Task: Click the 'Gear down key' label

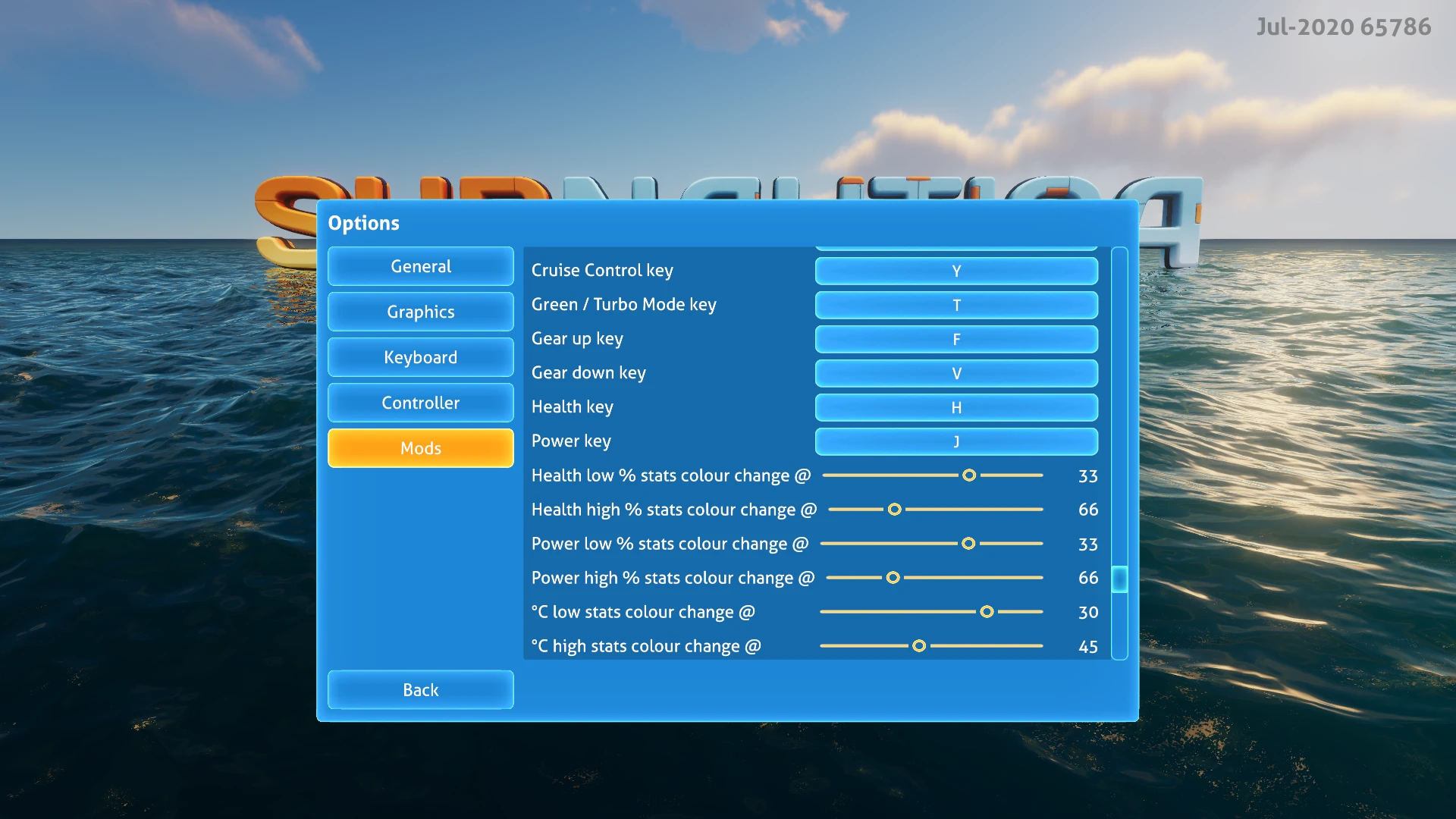Action: (588, 373)
